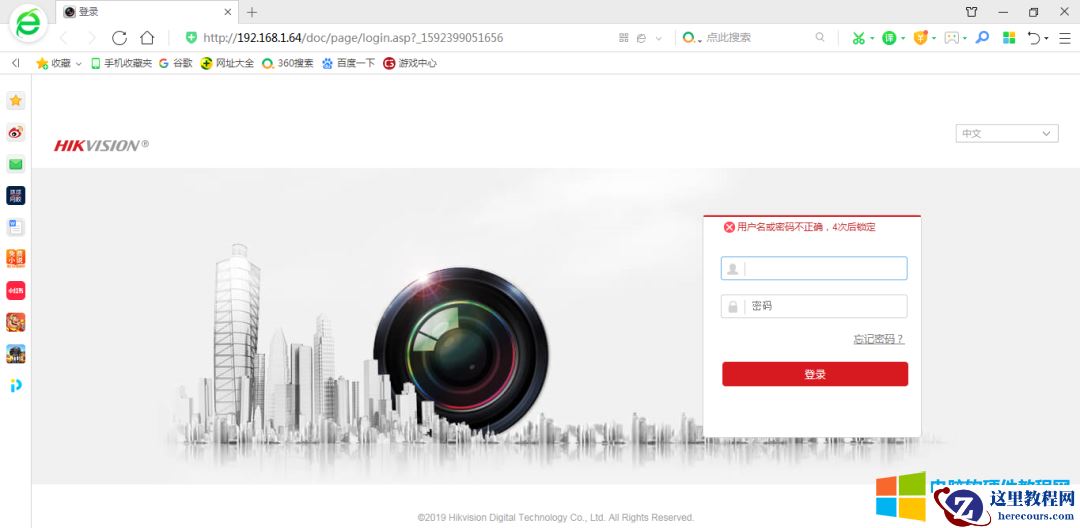The height and width of the screenshot is (528, 1080).
Task: Open the 百度一下 bookmark
Action: tap(349, 63)
